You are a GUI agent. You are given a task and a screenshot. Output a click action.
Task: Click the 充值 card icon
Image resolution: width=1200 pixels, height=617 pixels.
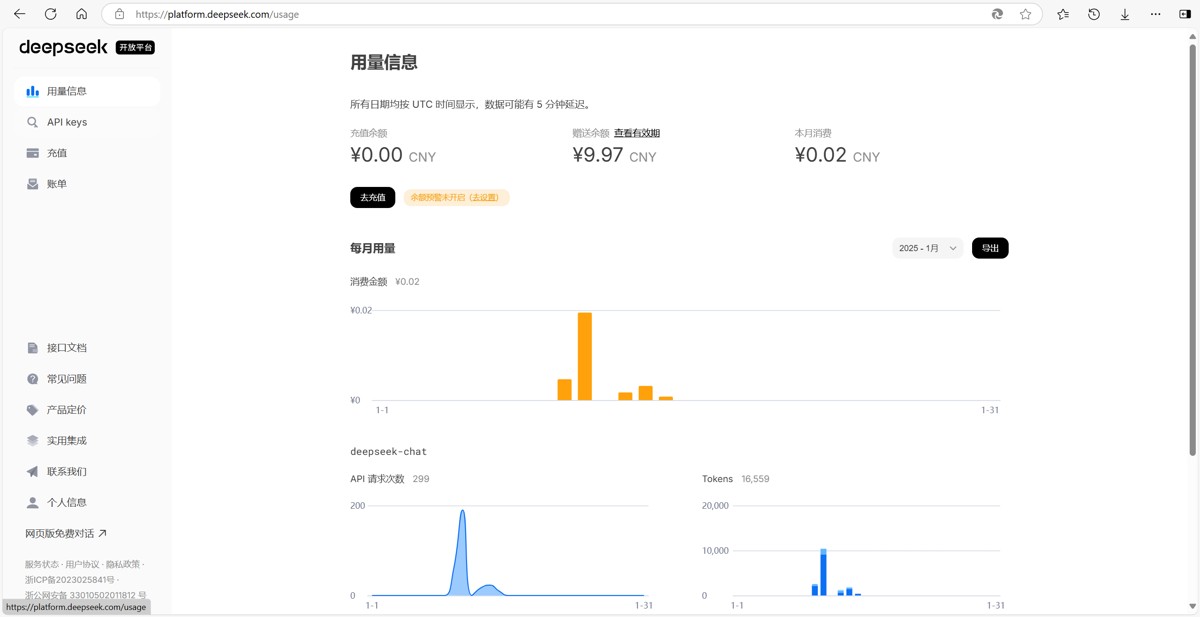click(32, 153)
